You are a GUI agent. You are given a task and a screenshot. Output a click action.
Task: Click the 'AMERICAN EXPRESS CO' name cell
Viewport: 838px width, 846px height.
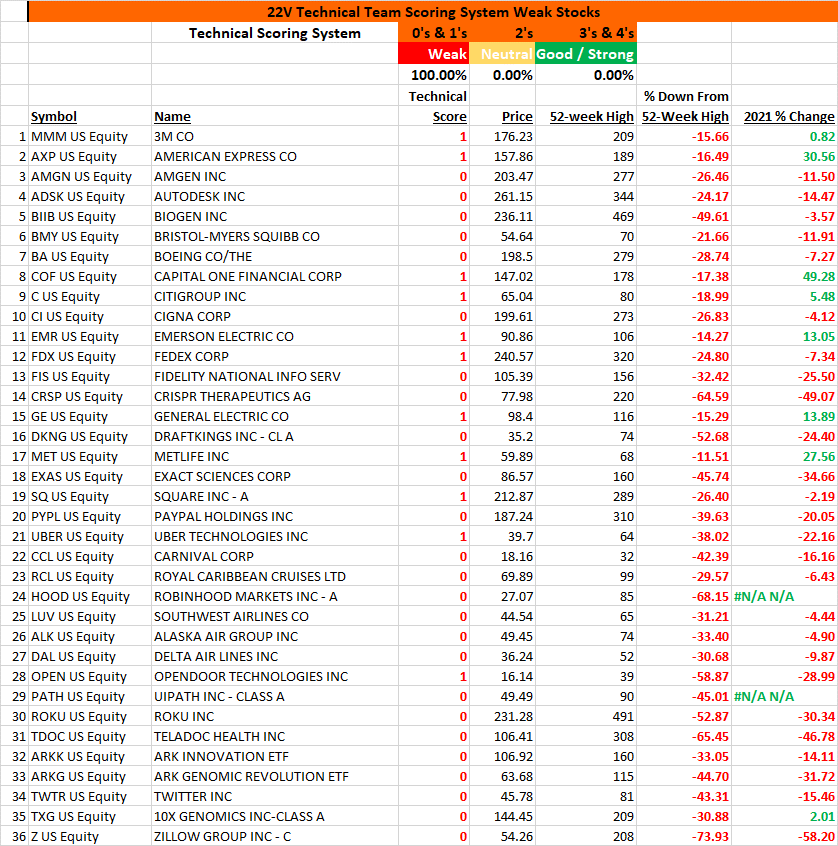pyautogui.click(x=275, y=156)
